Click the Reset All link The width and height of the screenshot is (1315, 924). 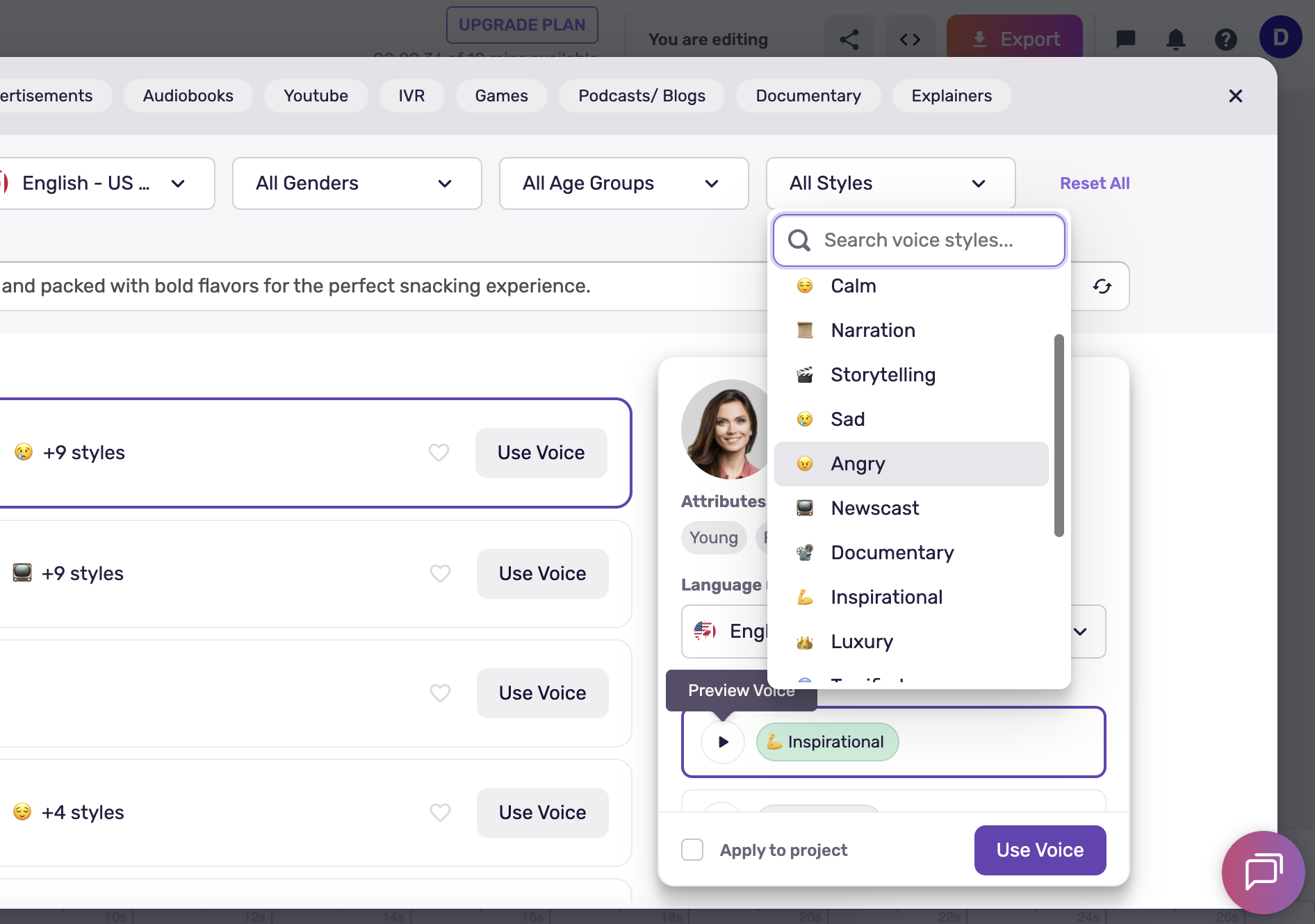pos(1094,183)
